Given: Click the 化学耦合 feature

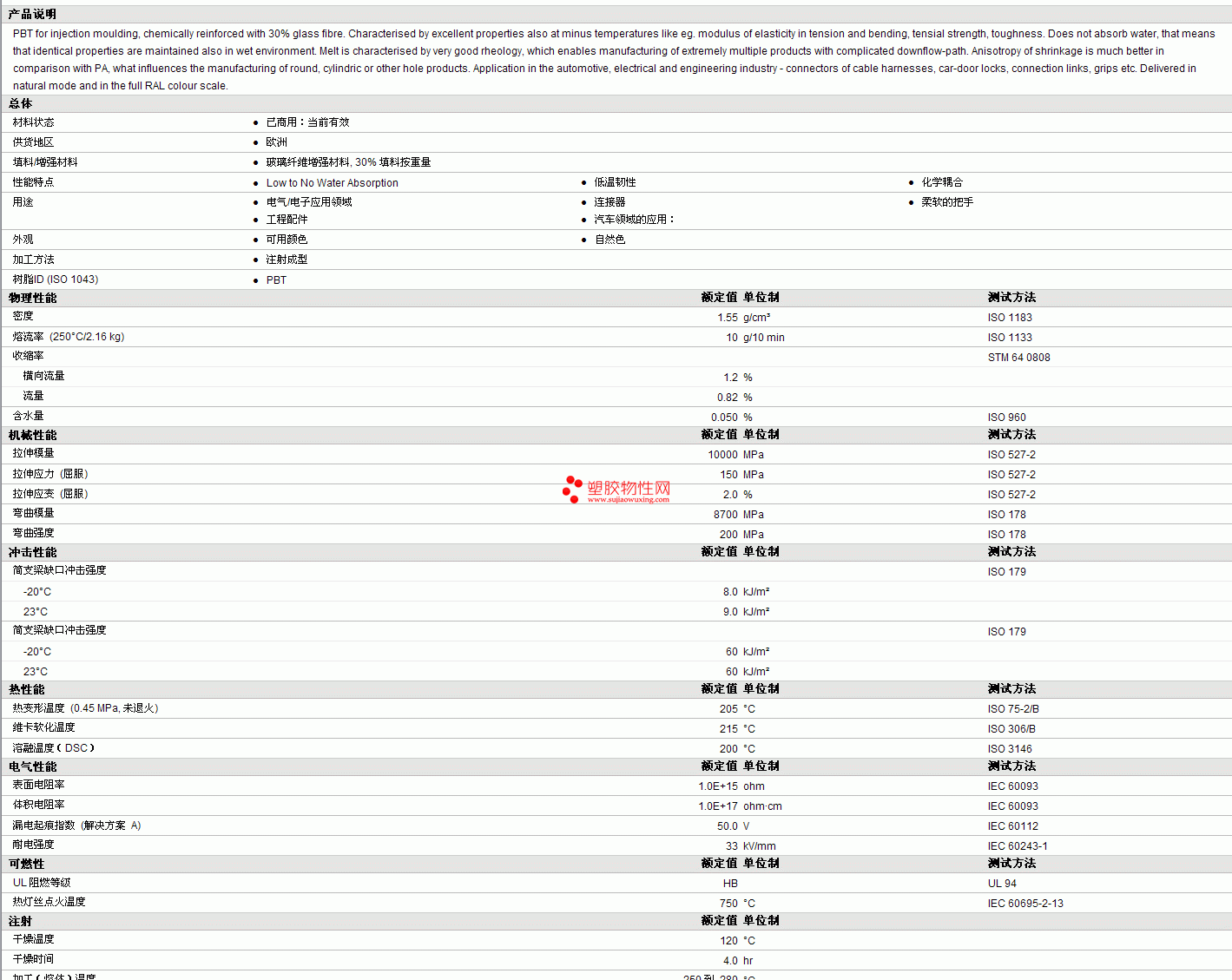Looking at the screenshot, I should [942, 182].
